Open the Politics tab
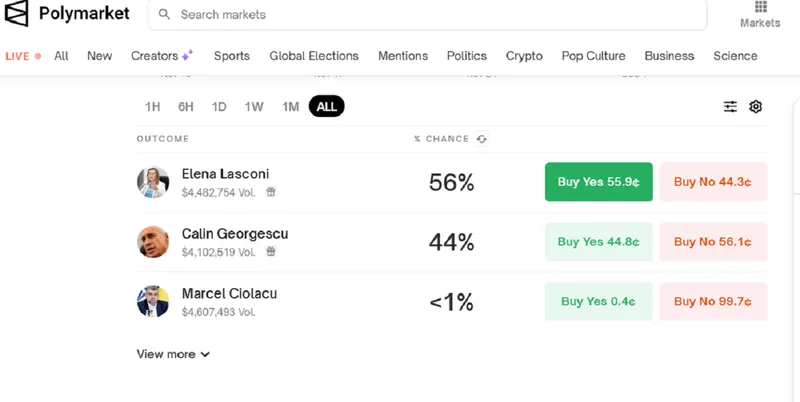Image resolution: width=800 pixels, height=402 pixels. [466, 56]
